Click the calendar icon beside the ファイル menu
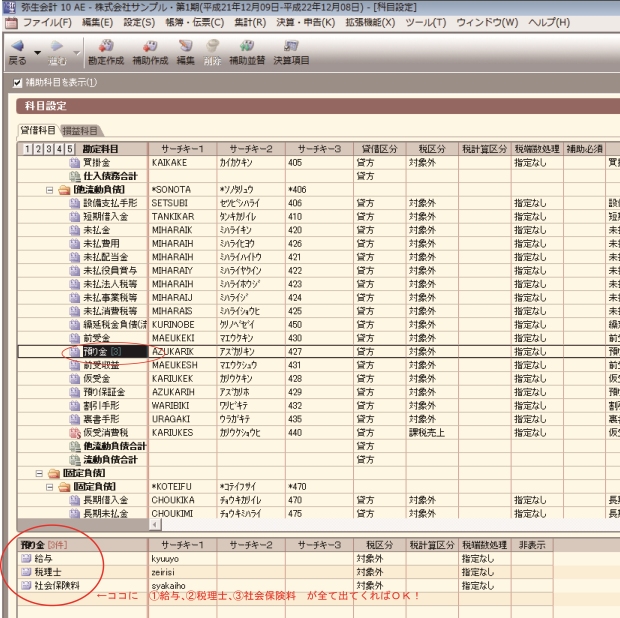This screenshot has width=620, height=618. click(x=11, y=23)
